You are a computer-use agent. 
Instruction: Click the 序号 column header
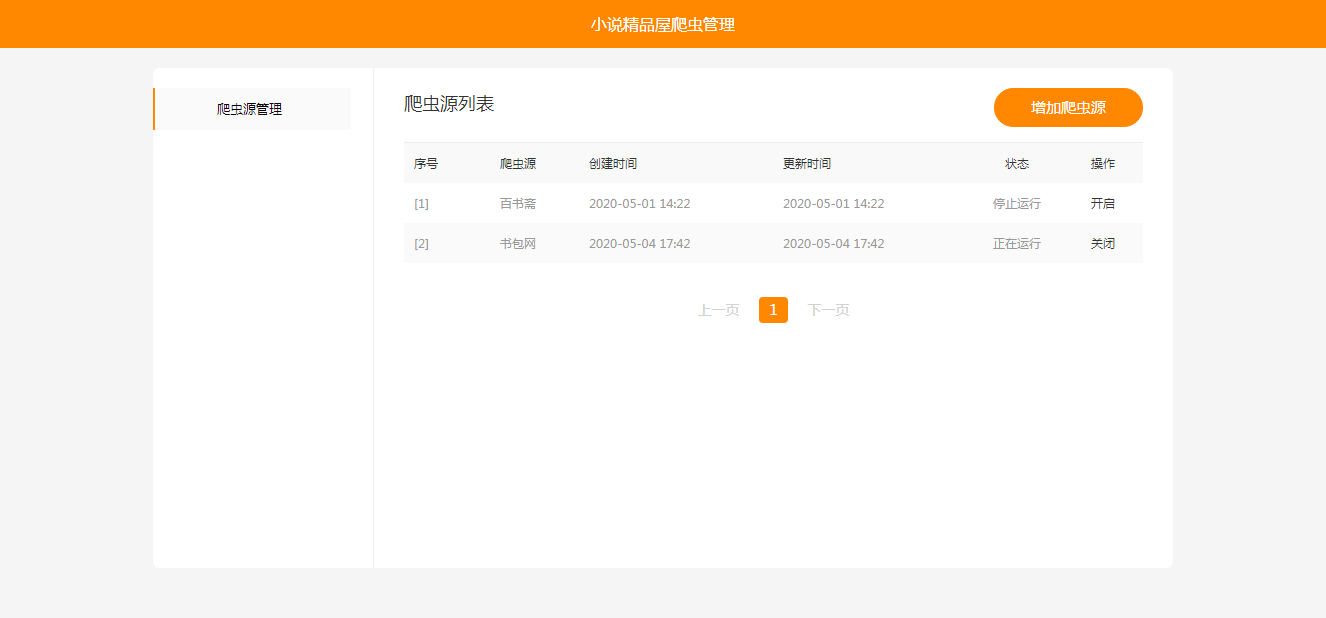click(426, 164)
